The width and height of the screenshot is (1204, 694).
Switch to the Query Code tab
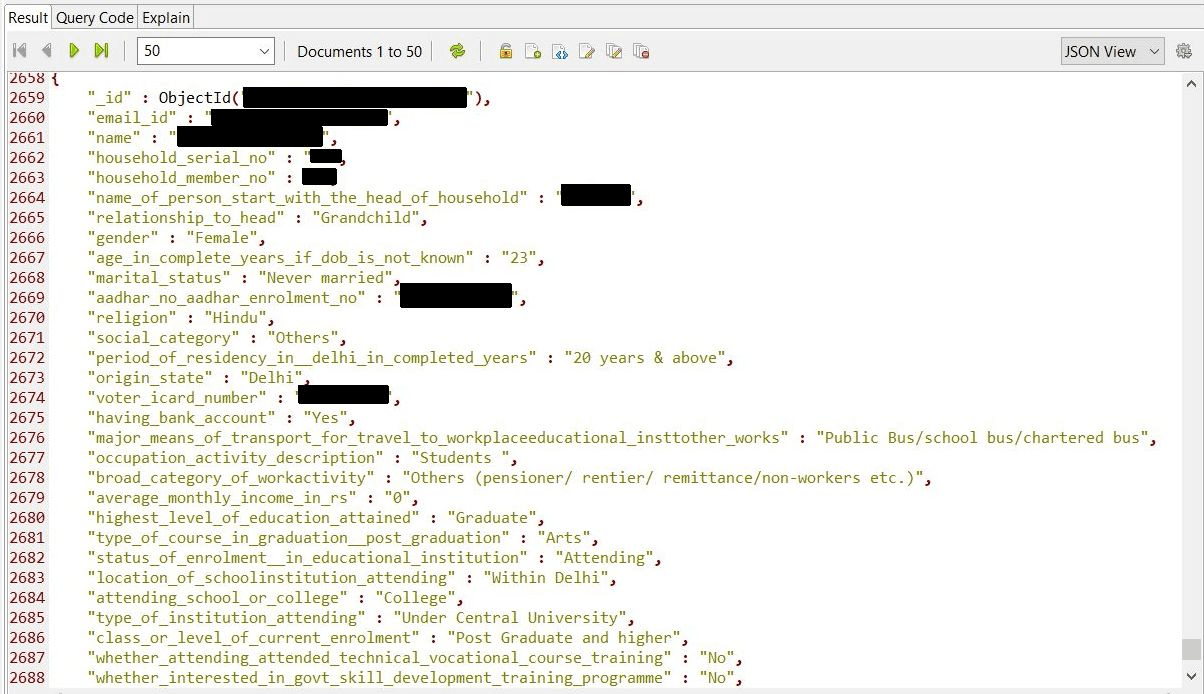[94, 18]
